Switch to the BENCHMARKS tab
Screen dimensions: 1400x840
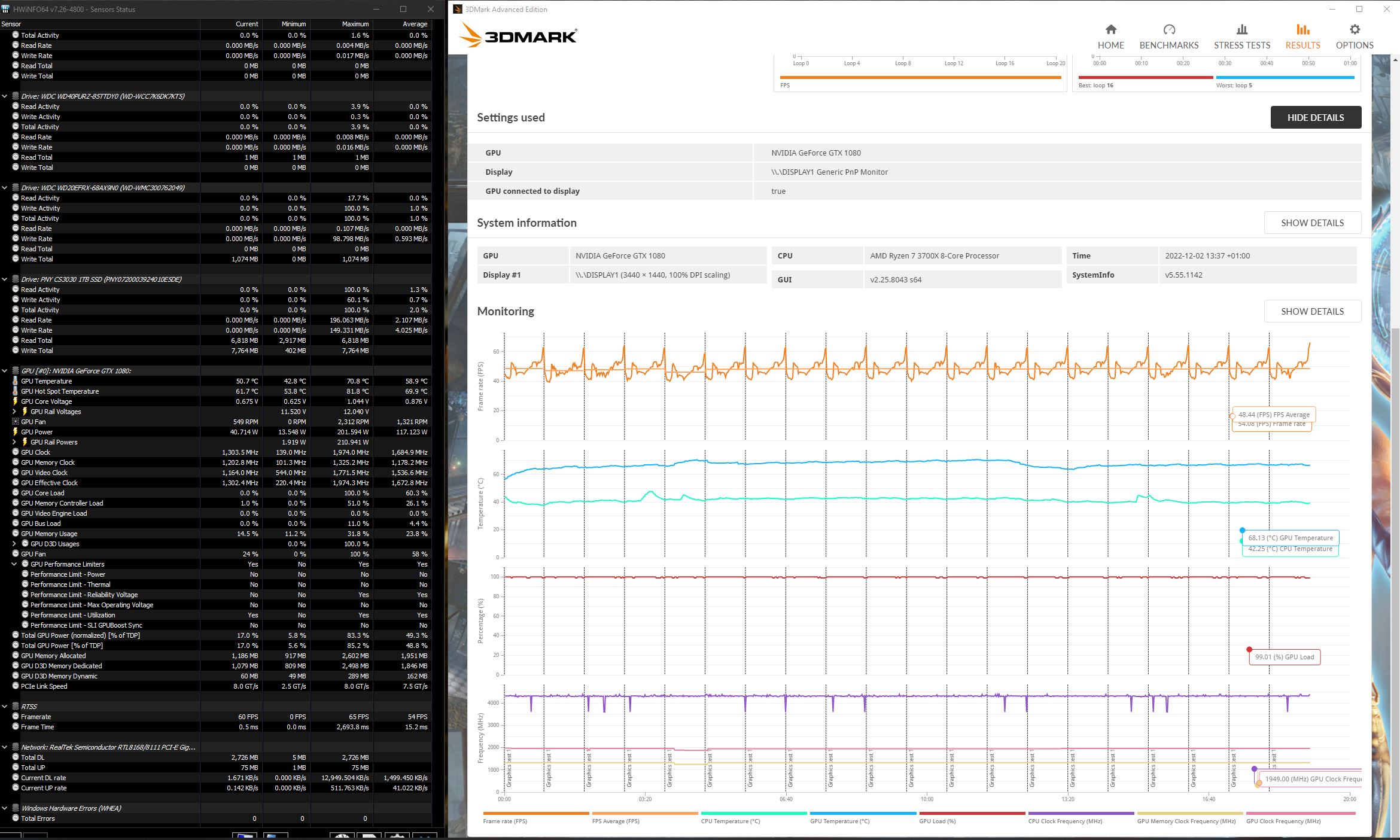pyautogui.click(x=1168, y=36)
